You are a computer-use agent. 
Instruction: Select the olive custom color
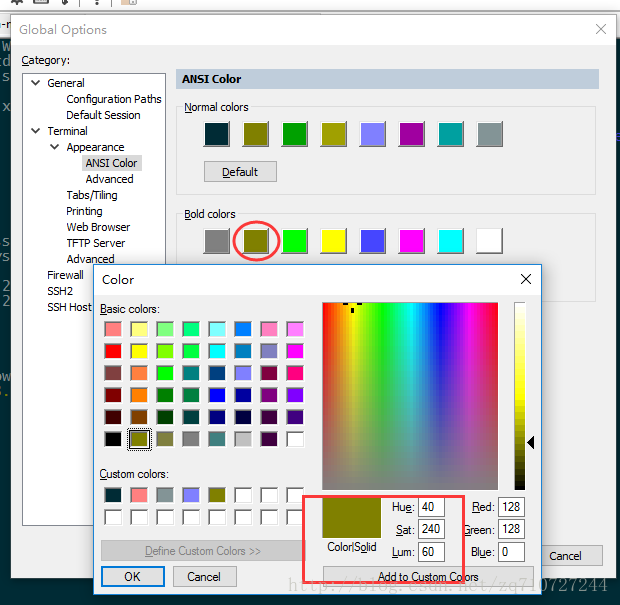click(x=217, y=495)
